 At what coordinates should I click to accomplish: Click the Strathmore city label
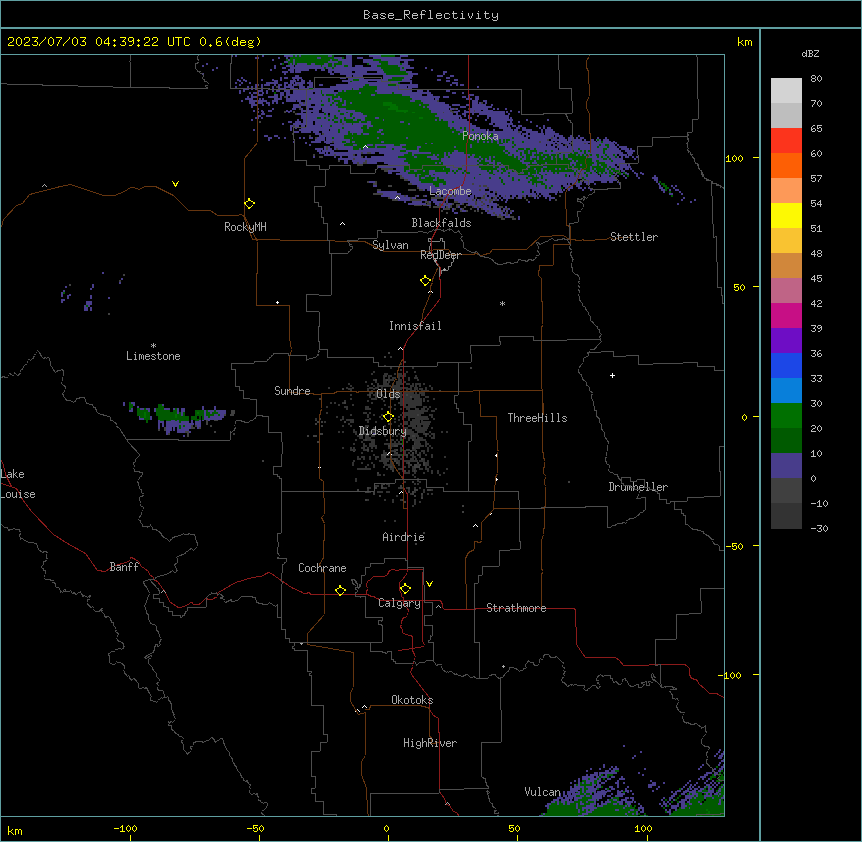(x=516, y=608)
